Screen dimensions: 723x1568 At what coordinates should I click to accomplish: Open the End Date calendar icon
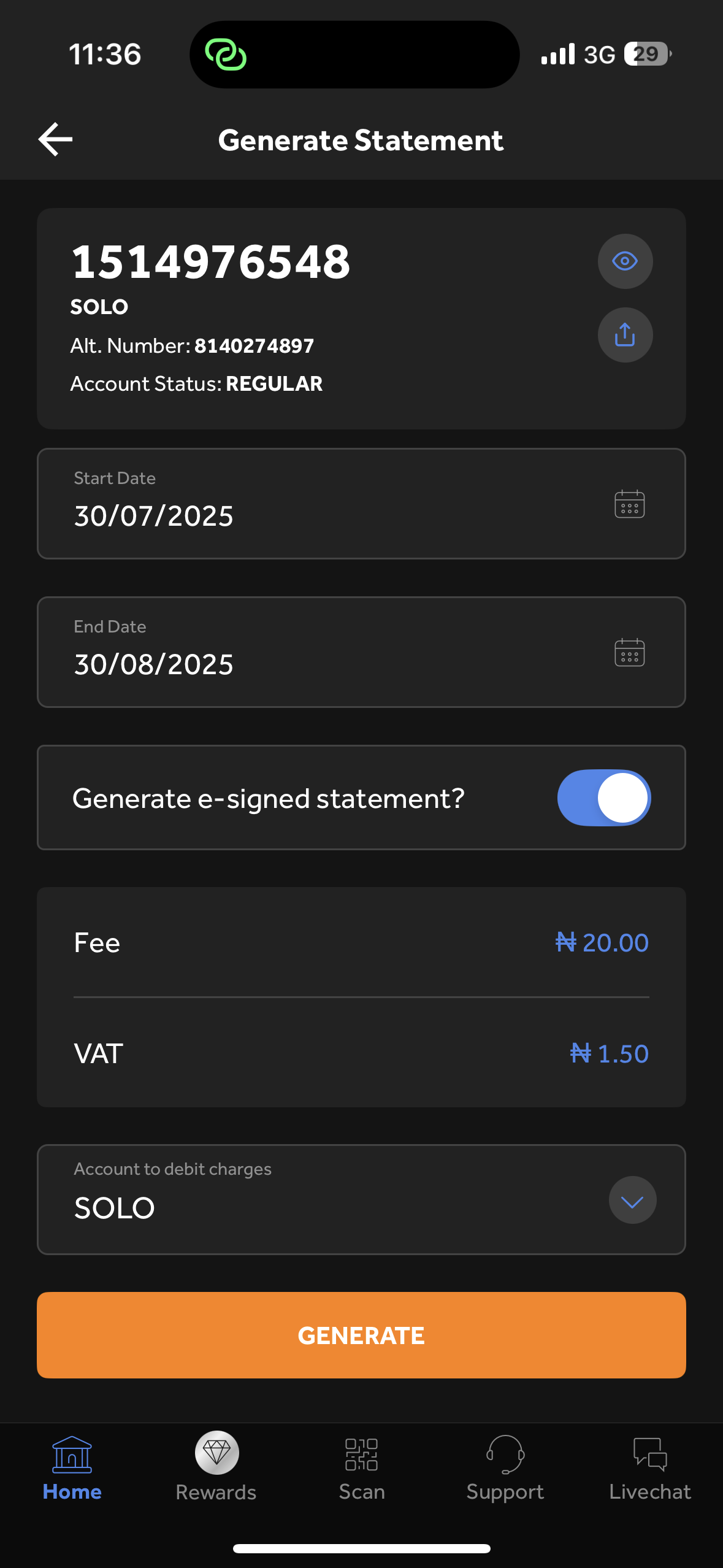point(629,653)
